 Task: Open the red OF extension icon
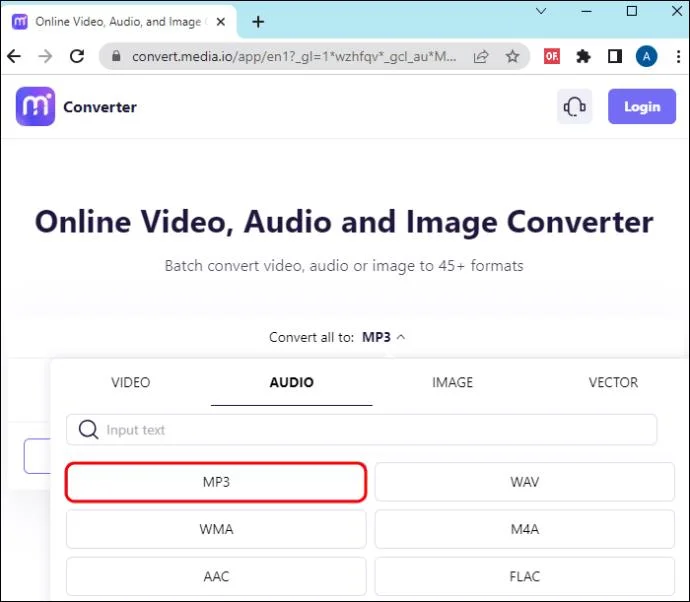click(552, 56)
